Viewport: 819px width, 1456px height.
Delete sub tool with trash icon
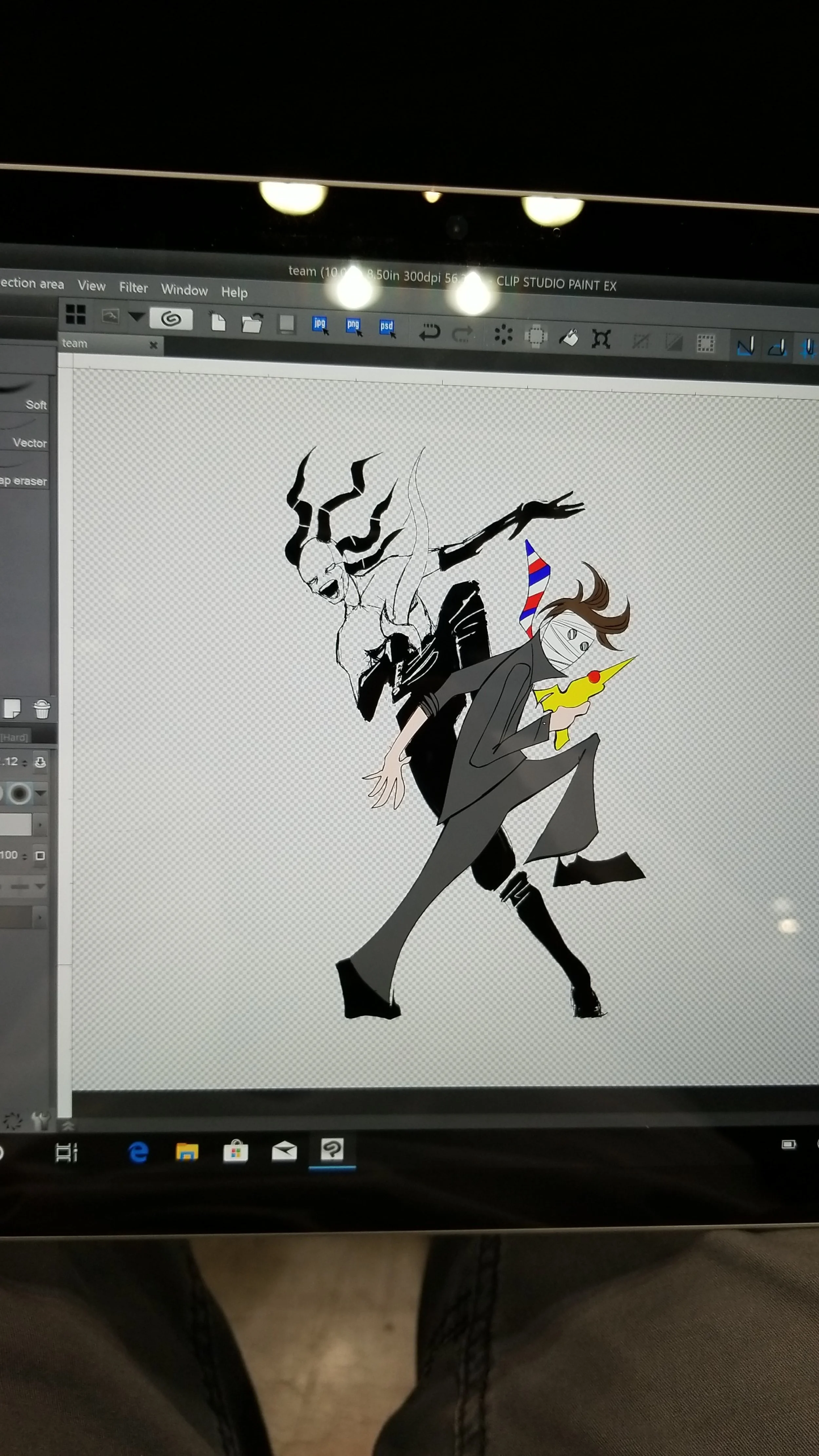42,709
